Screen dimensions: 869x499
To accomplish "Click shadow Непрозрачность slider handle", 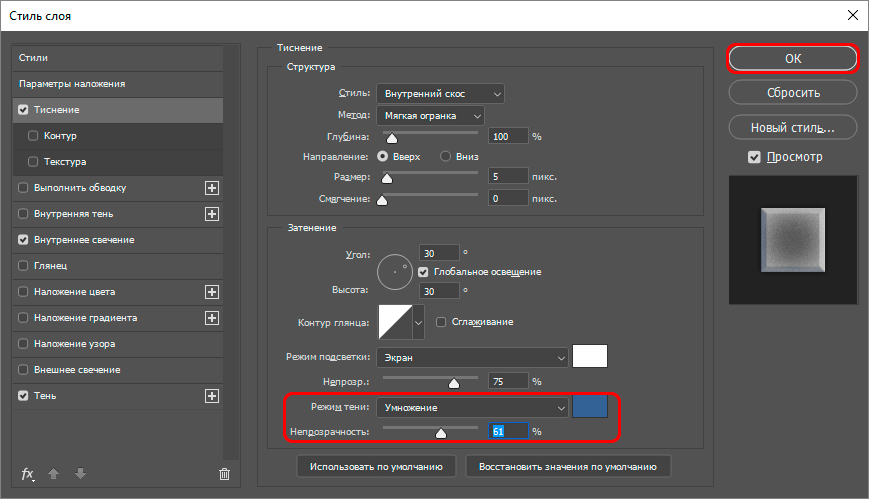I will click(441, 433).
